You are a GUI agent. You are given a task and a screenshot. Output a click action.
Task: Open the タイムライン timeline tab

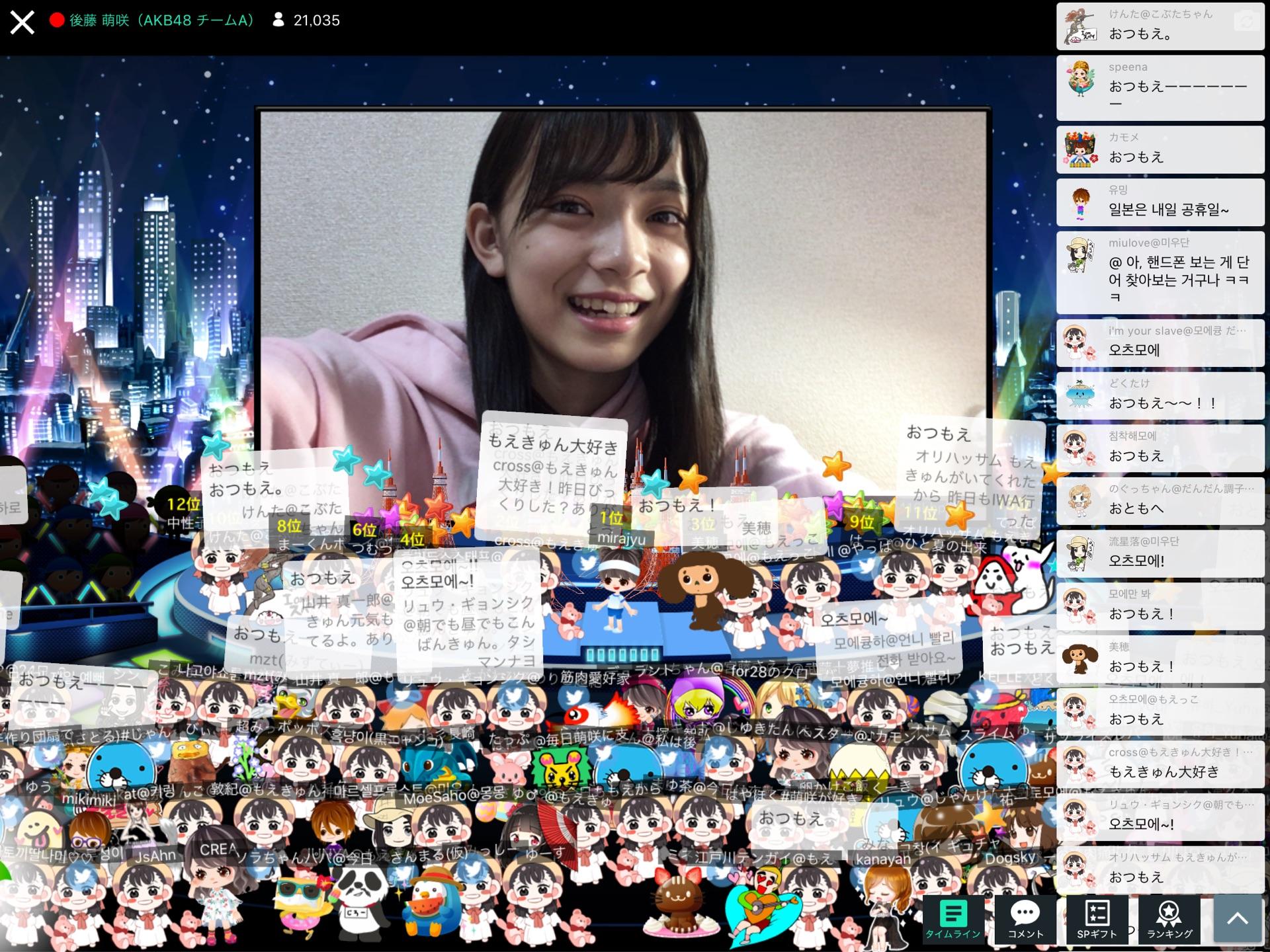coord(952,919)
